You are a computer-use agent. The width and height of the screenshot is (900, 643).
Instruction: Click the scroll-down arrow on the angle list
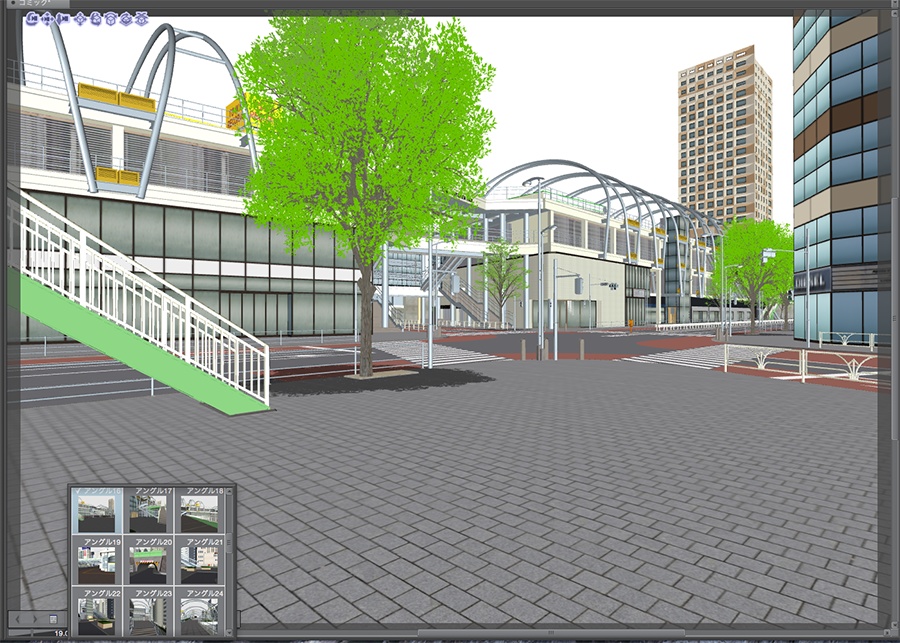(227, 633)
